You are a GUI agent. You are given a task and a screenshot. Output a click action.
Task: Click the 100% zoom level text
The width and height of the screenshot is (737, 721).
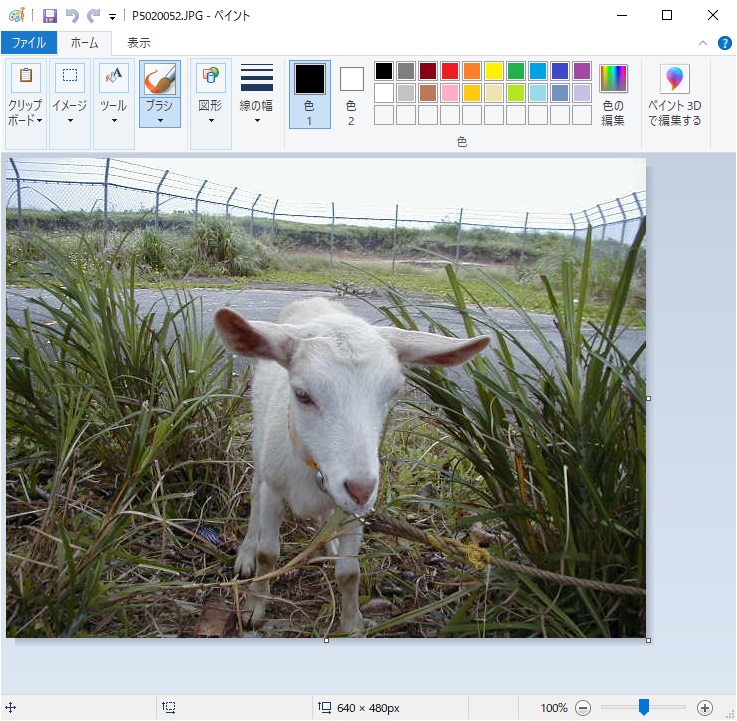554,707
